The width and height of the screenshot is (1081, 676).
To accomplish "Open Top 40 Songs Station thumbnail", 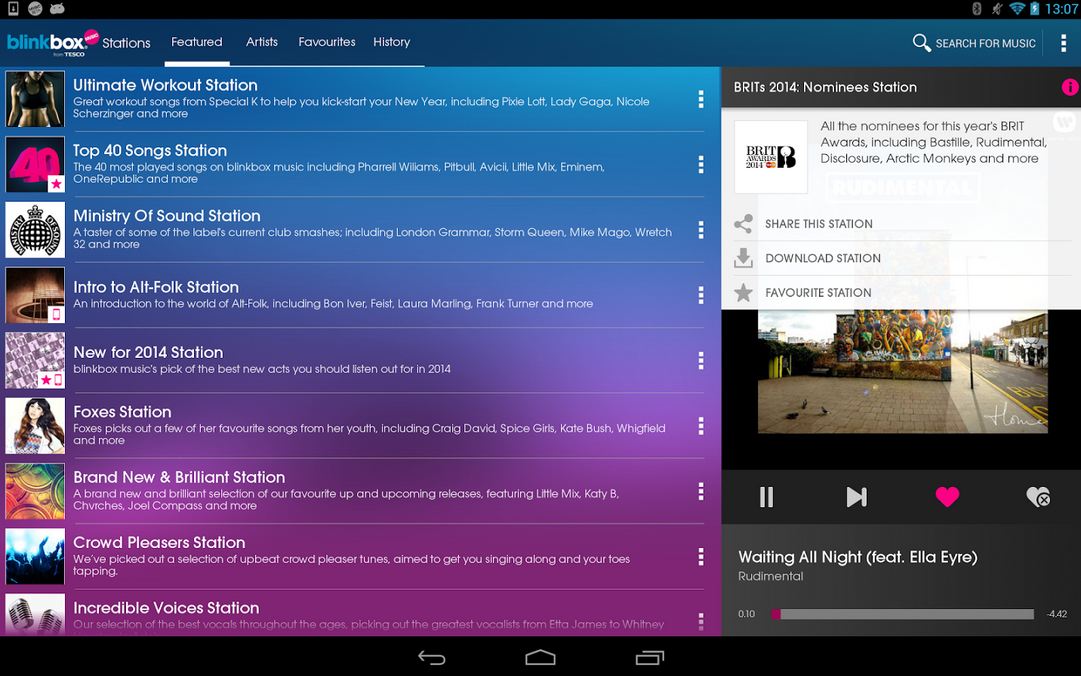I will tap(35, 164).
